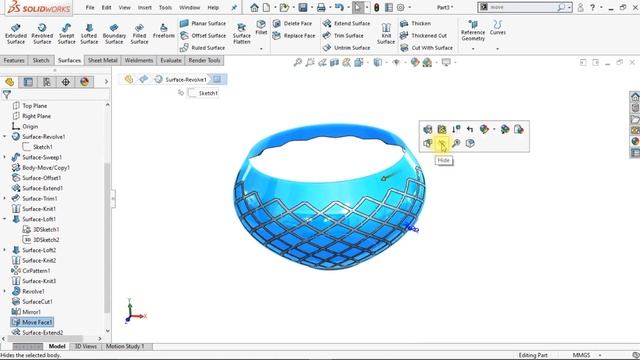640x360 pixels.
Task: Click the Print icon
Action: tap(321, 7)
